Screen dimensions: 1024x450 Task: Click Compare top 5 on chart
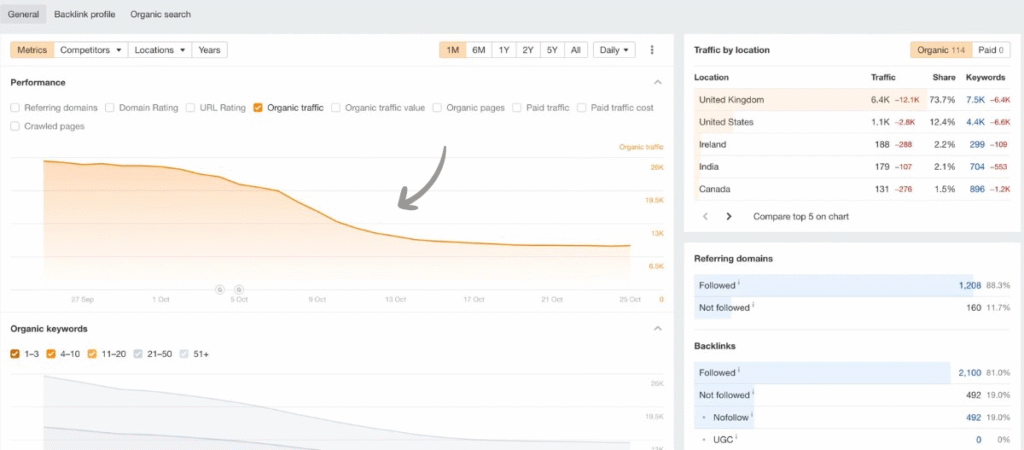pos(800,216)
